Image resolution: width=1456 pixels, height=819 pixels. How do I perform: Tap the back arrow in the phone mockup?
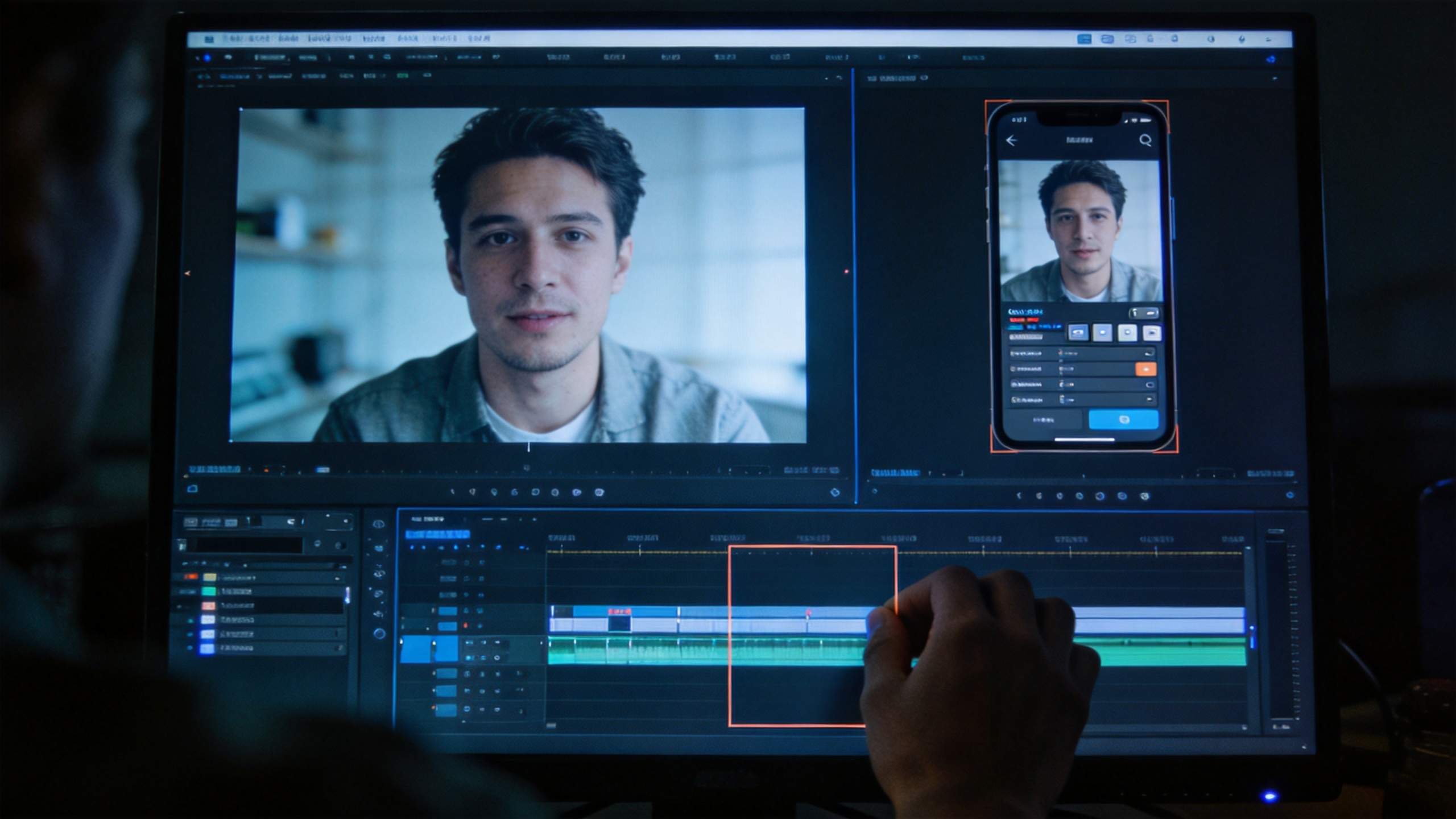coord(1011,140)
